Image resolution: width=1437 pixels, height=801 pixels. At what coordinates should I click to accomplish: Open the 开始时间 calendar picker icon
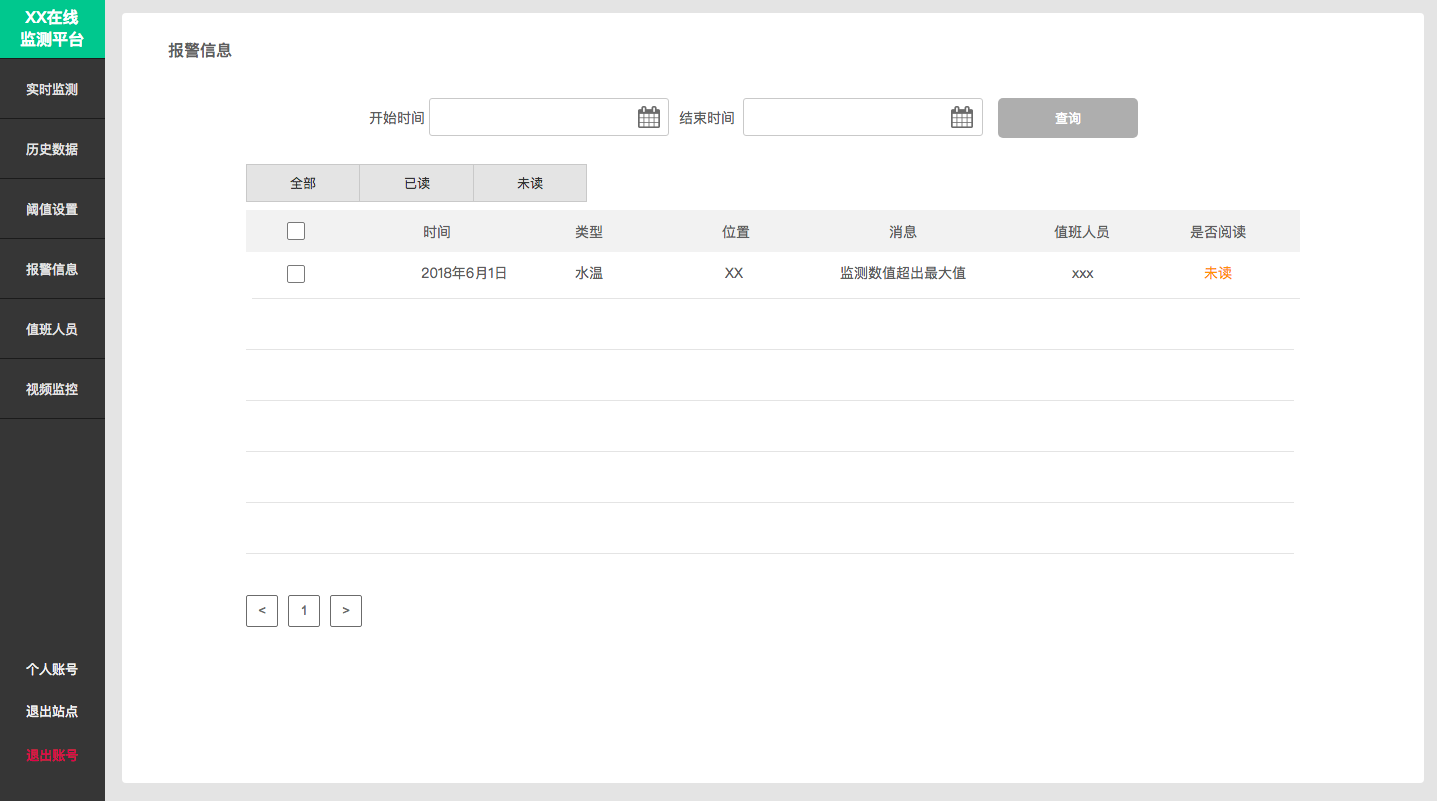[649, 117]
